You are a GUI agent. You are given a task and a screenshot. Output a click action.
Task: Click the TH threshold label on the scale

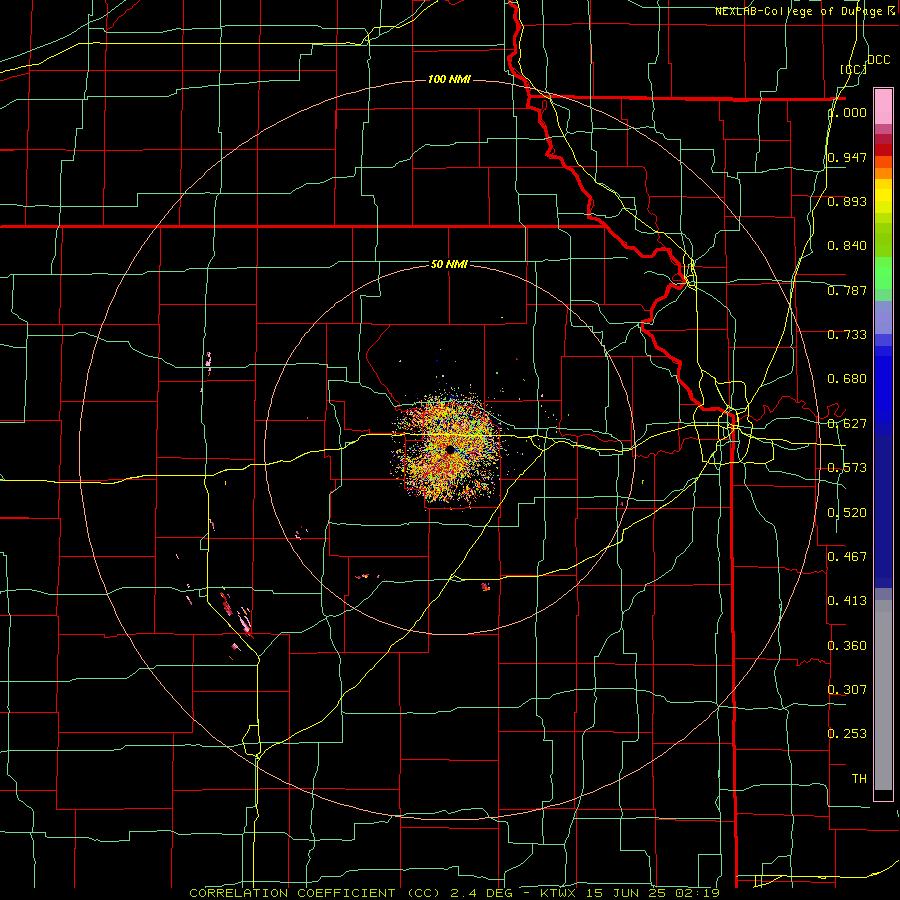(859, 779)
